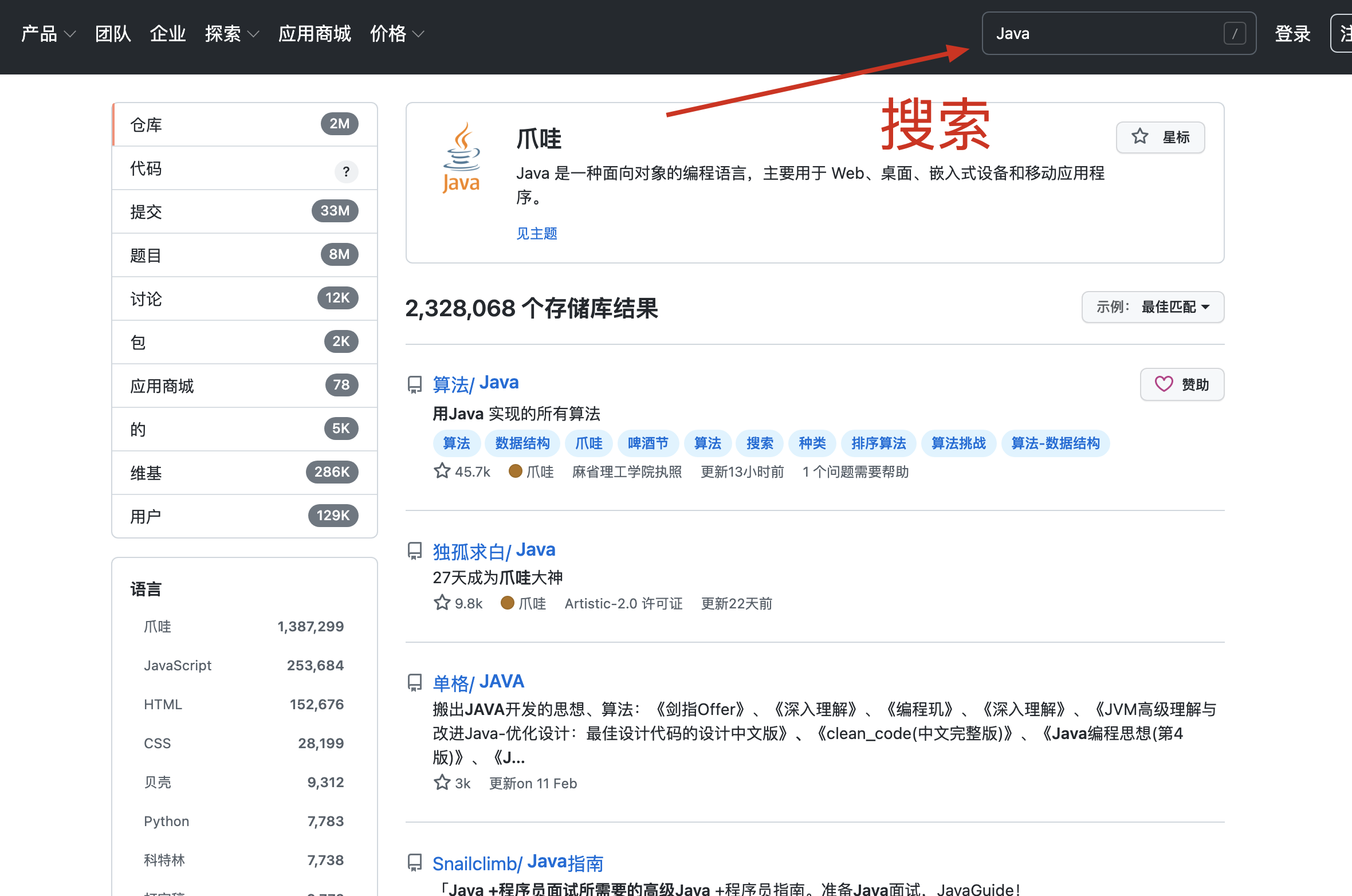Click repository icon beside 独孤求白/Java result
This screenshot has height=896, width=1352.
(x=415, y=551)
